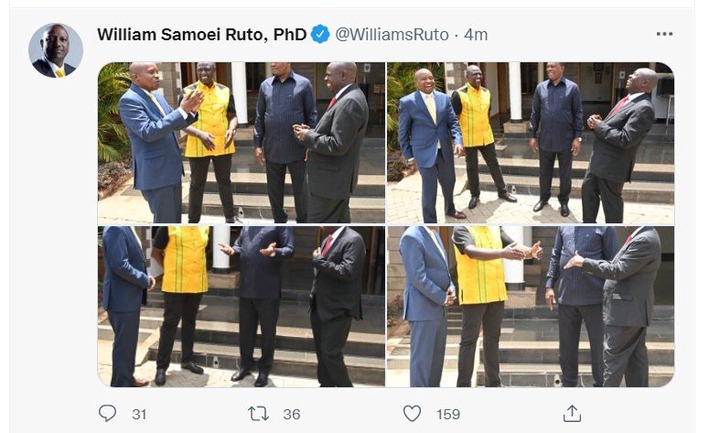Visit the @WilliamsRuto handle link
Image resolution: width=720 pixels, height=433 pixels.
coord(392,34)
